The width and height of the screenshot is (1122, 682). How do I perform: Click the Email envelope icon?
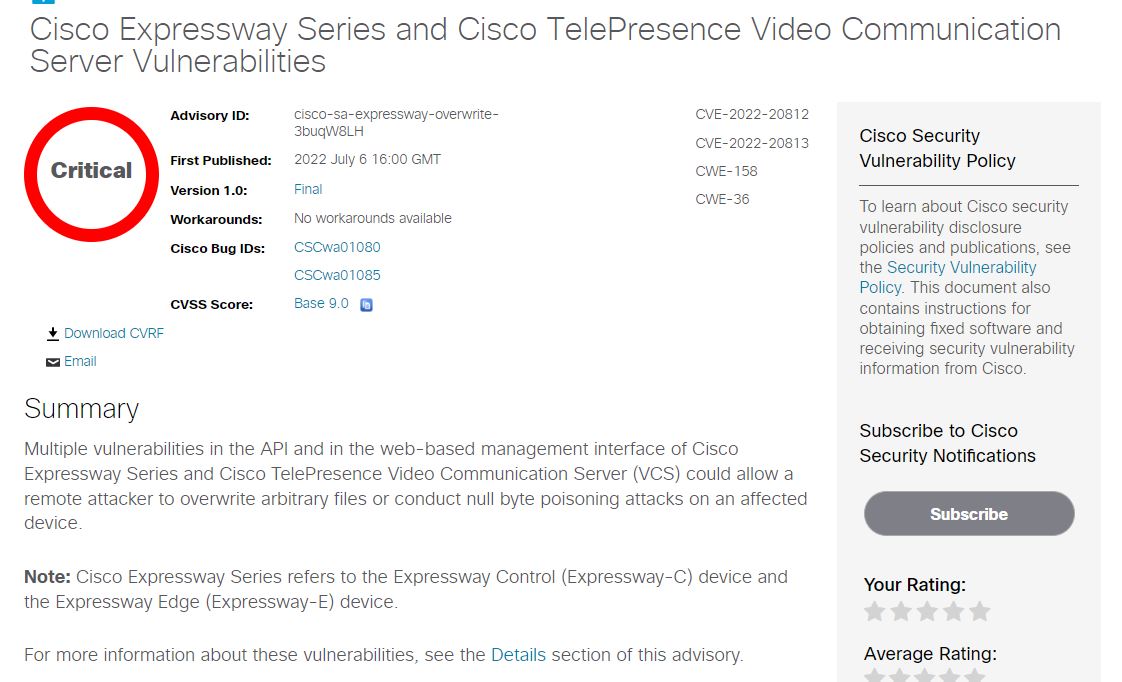[53, 362]
